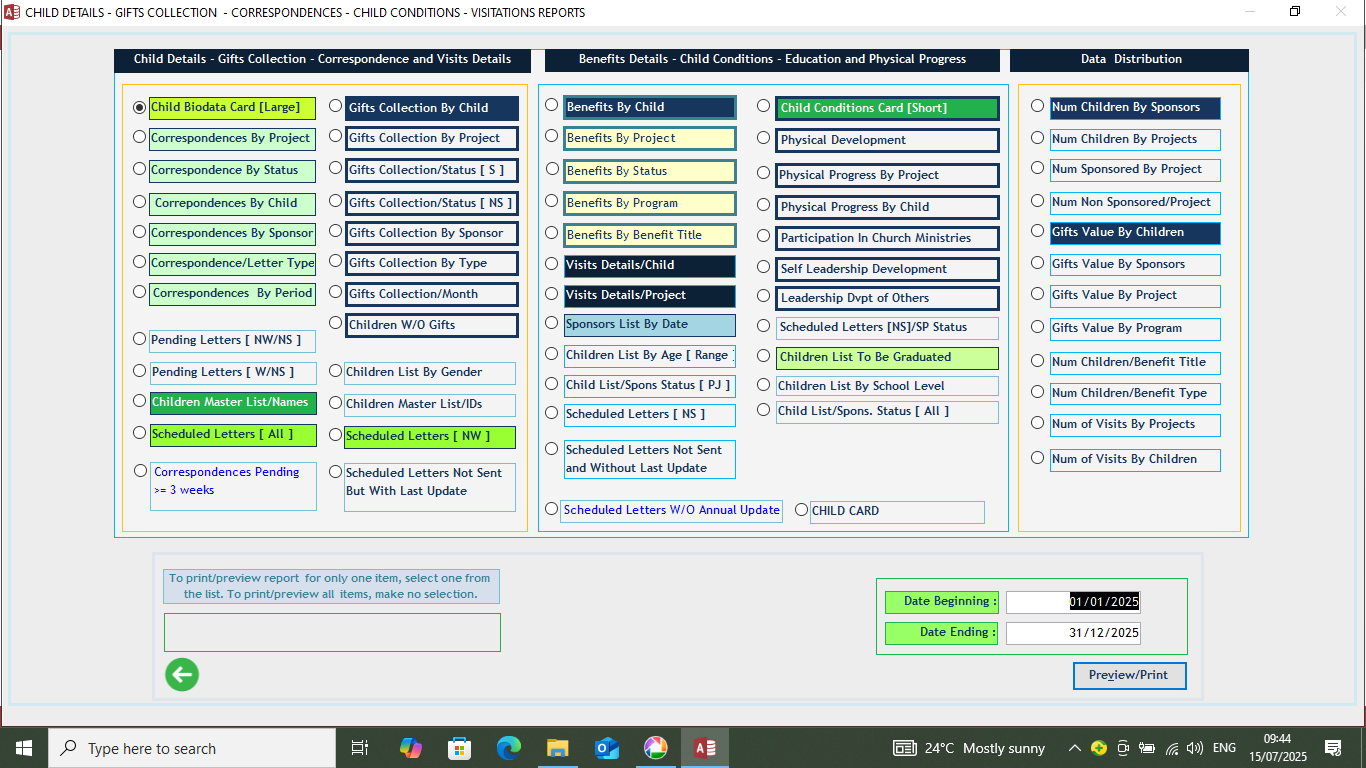Viewport: 1366px width, 768px height.
Task: Click the Task View icon
Action: [x=360, y=748]
